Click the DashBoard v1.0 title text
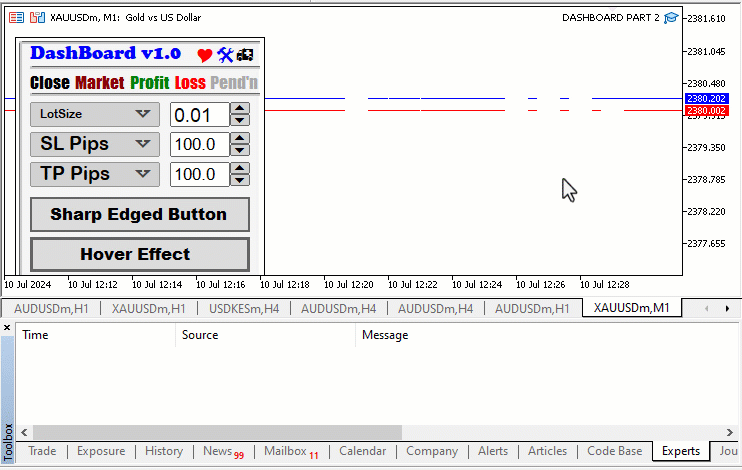Viewport: 742px width, 470px height. pos(106,53)
